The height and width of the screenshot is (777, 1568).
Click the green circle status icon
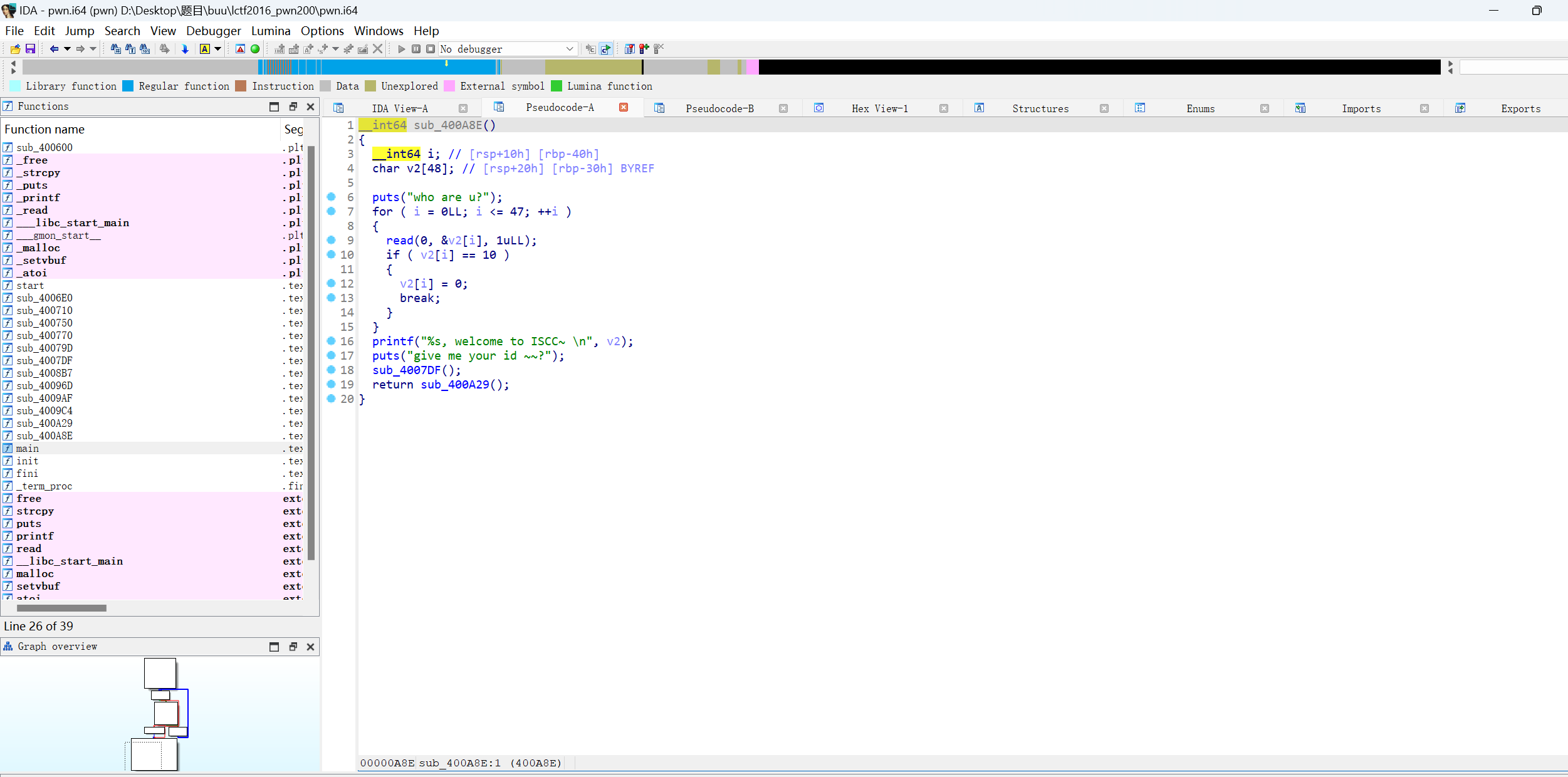255,49
